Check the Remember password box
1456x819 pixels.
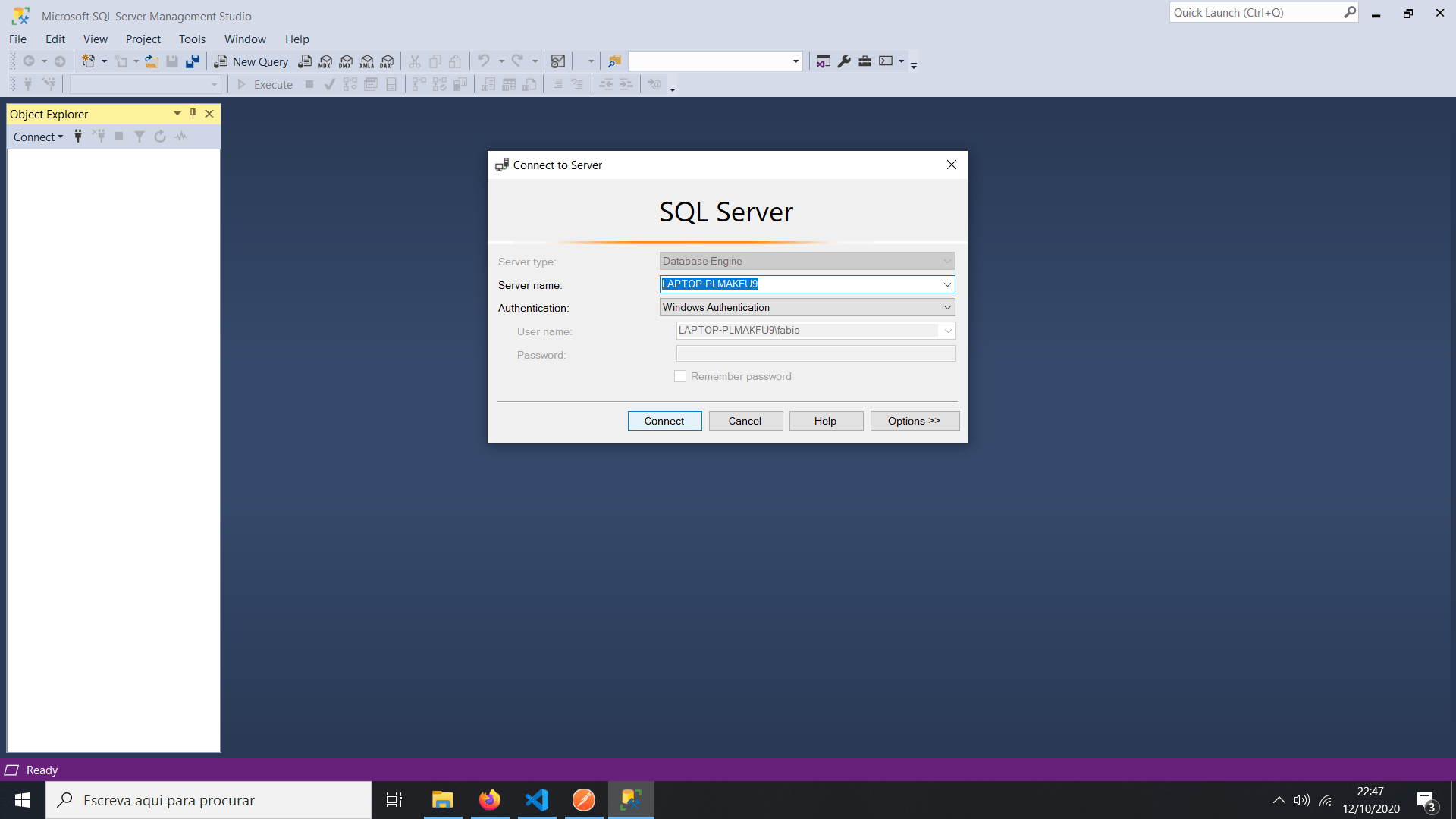680,377
